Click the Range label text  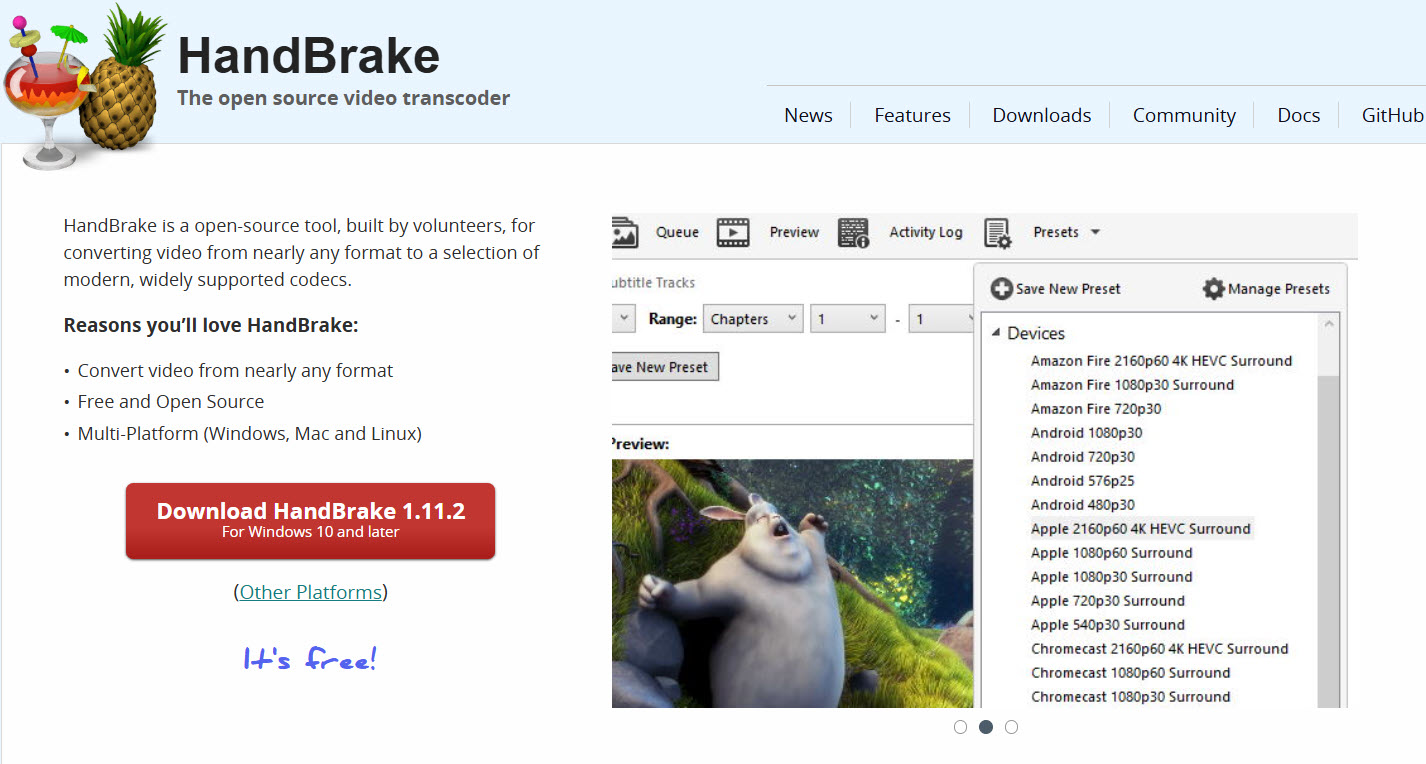tap(673, 319)
